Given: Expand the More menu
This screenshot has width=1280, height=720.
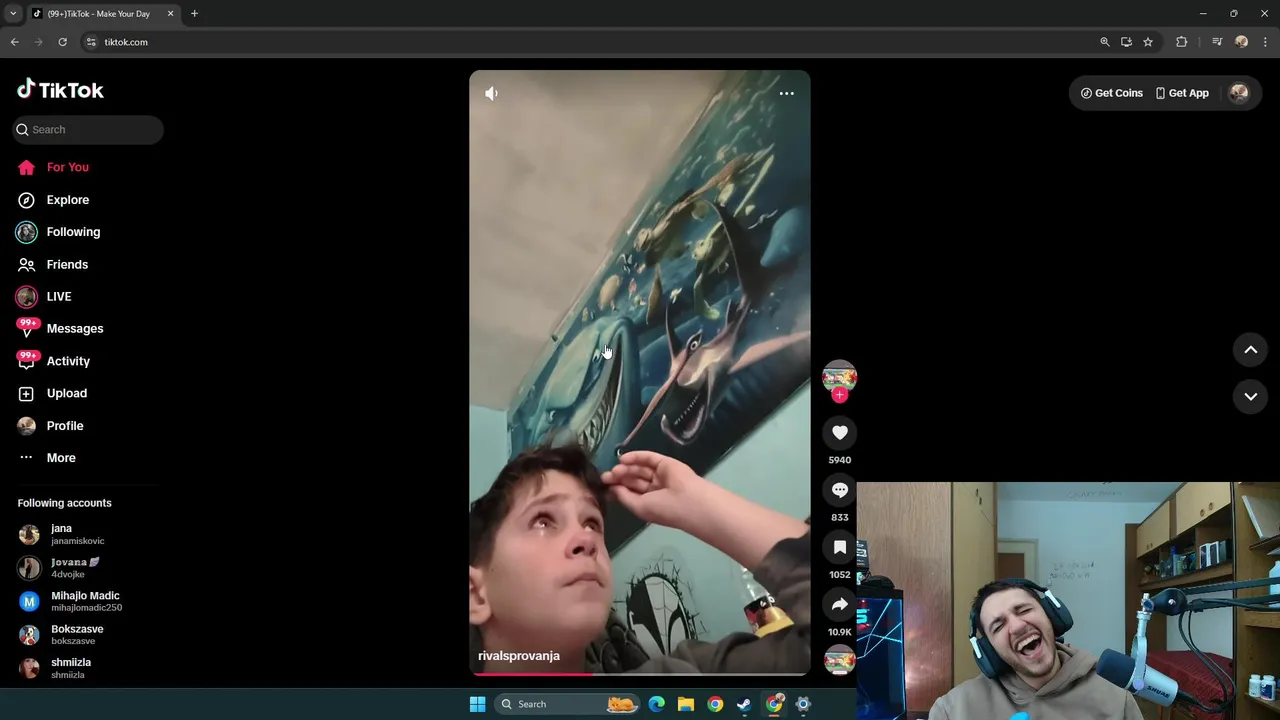Looking at the screenshot, I should click(61, 458).
